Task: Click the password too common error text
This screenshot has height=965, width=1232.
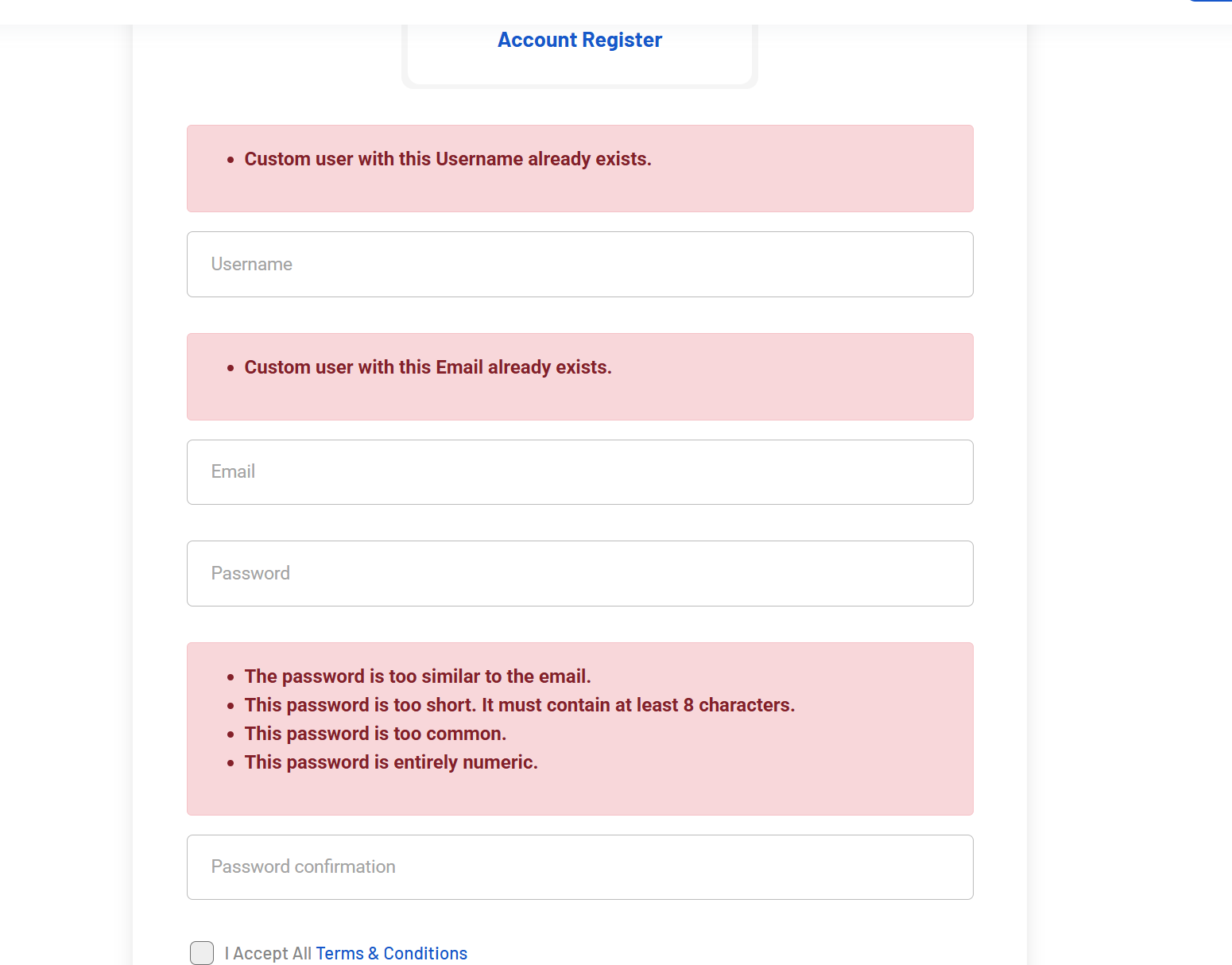Action: pyautogui.click(x=375, y=734)
